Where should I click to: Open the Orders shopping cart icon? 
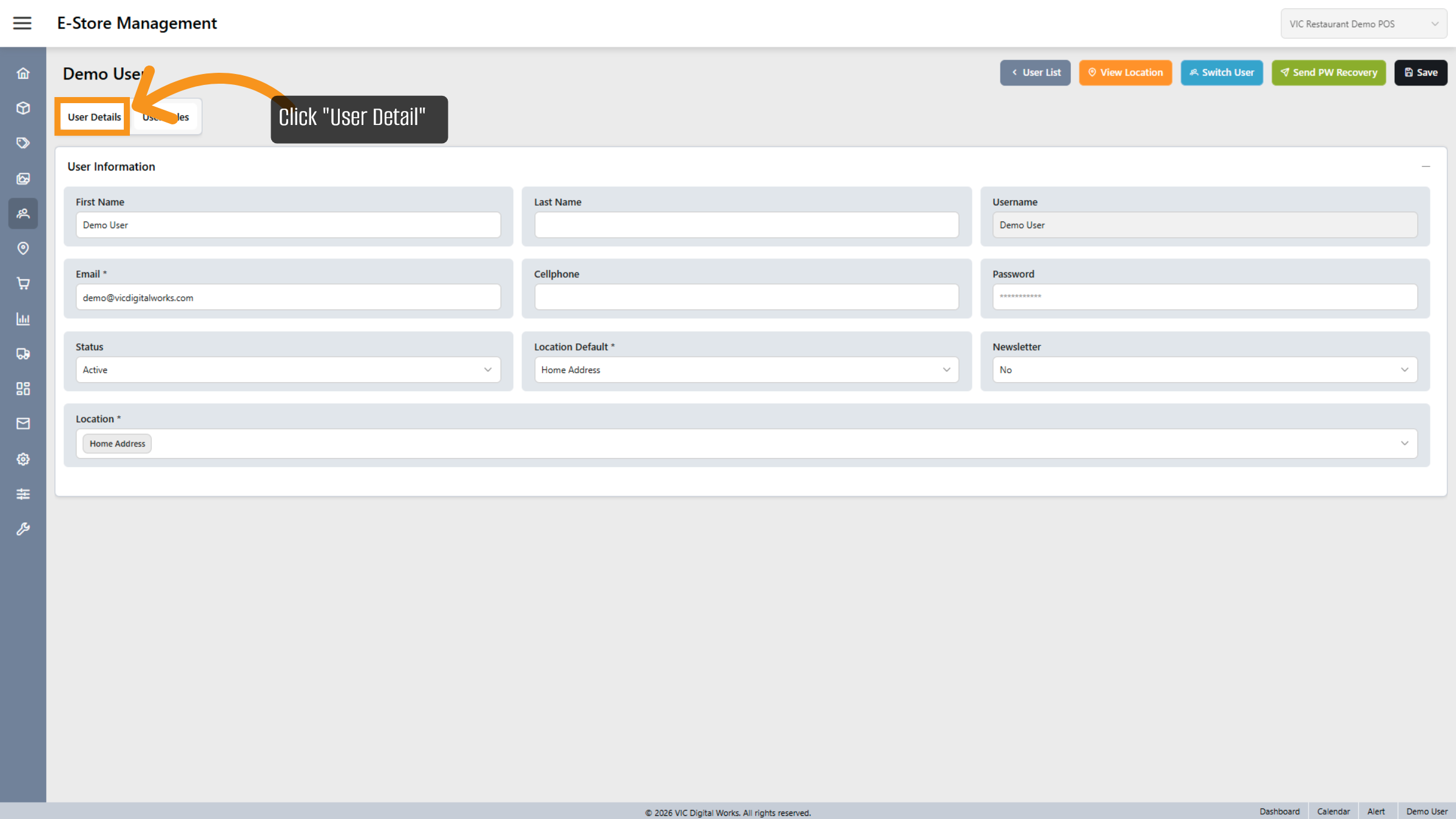click(23, 283)
